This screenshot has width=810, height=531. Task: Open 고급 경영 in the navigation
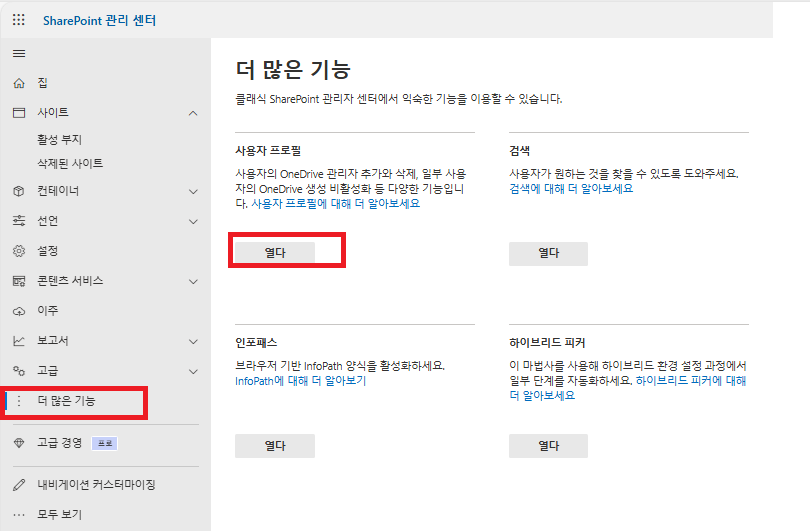(59, 443)
